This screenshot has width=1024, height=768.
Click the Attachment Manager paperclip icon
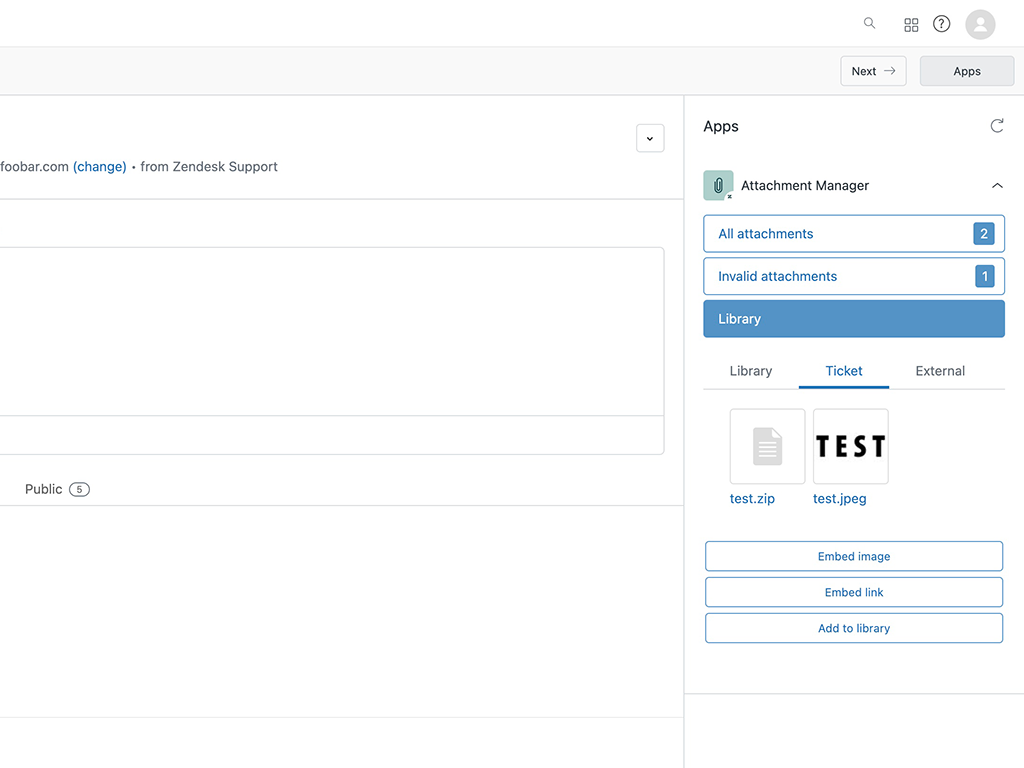point(718,185)
